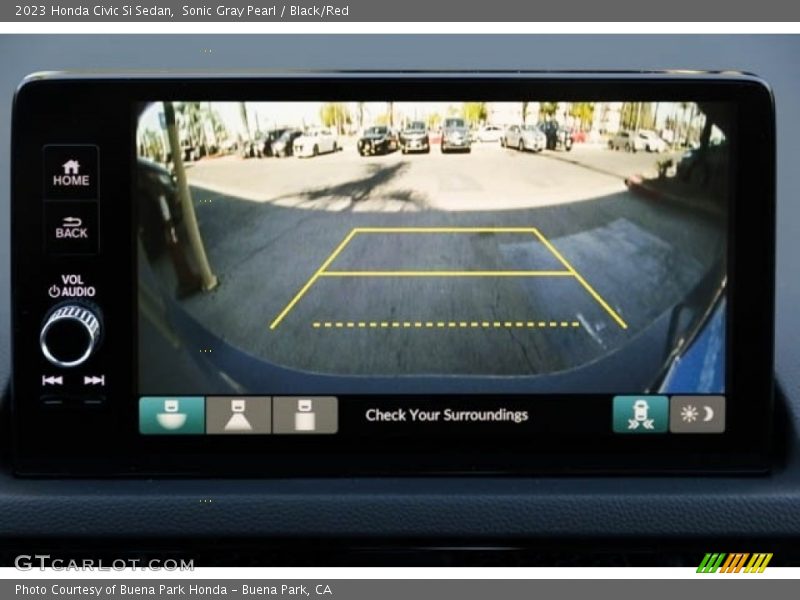Select the top-down rear camera view
This screenshot has width=800, height=600.
305,415
